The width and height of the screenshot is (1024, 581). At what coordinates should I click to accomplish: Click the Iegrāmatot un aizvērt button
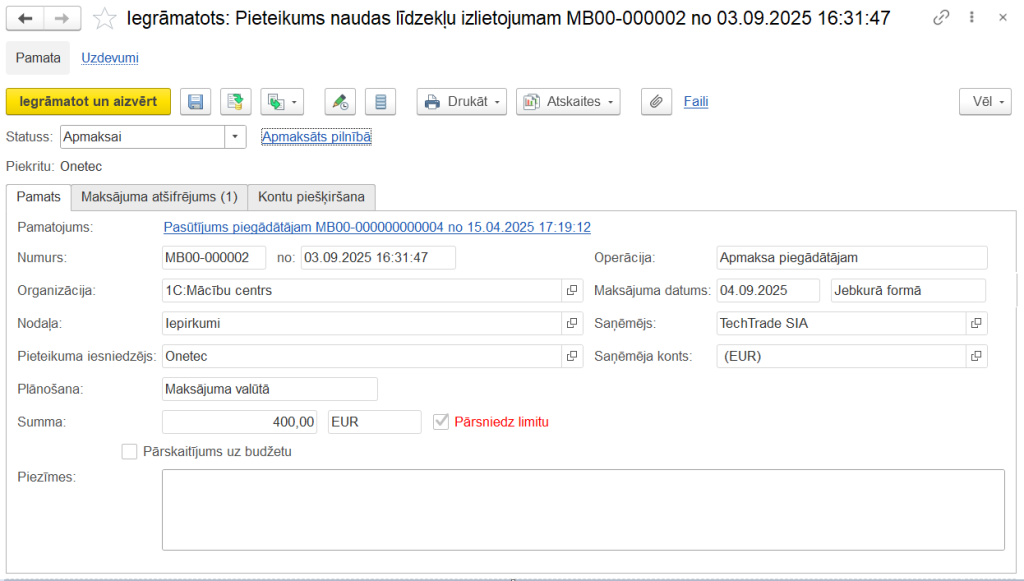[88, 101]
